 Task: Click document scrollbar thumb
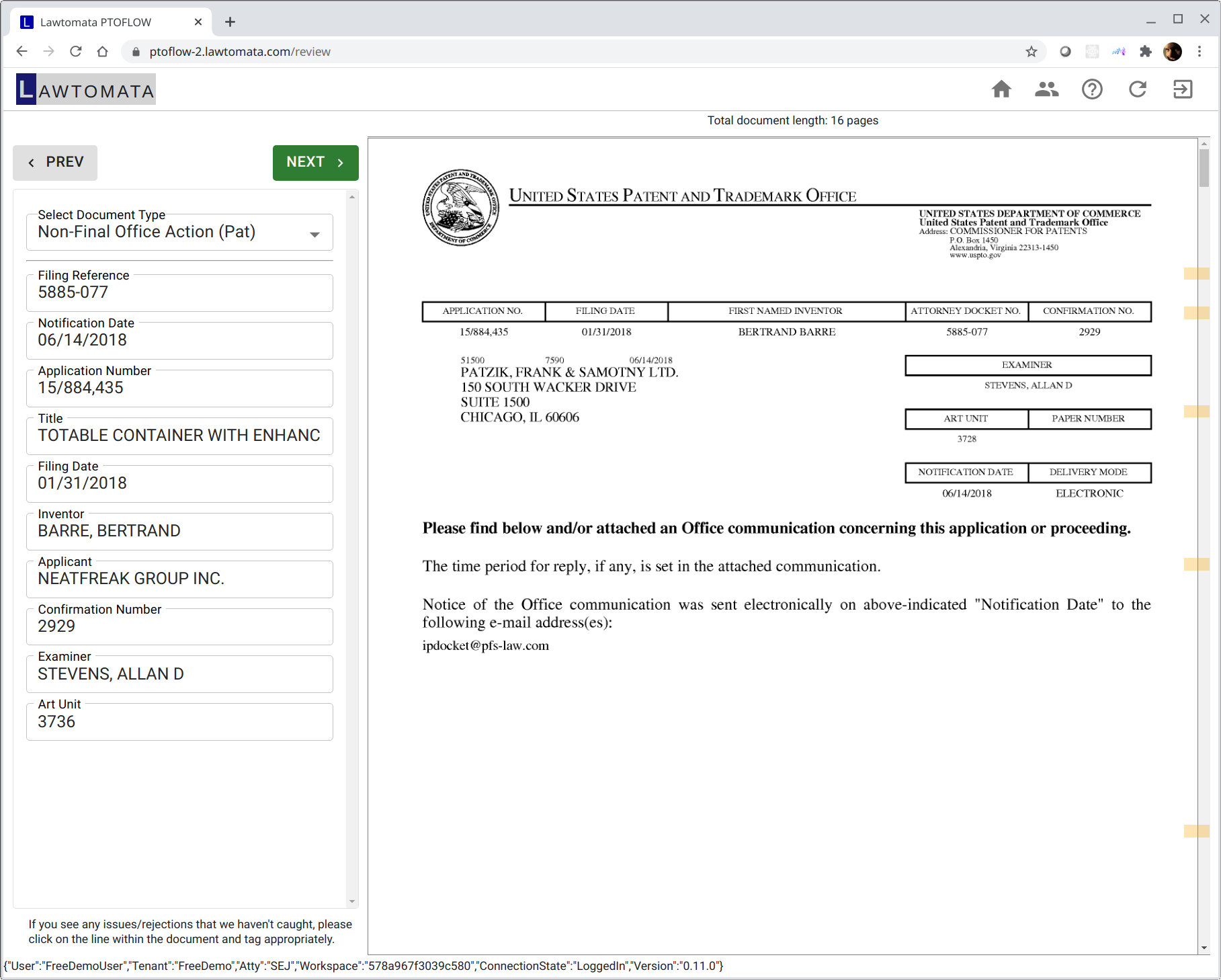(x=1204, y=168)
